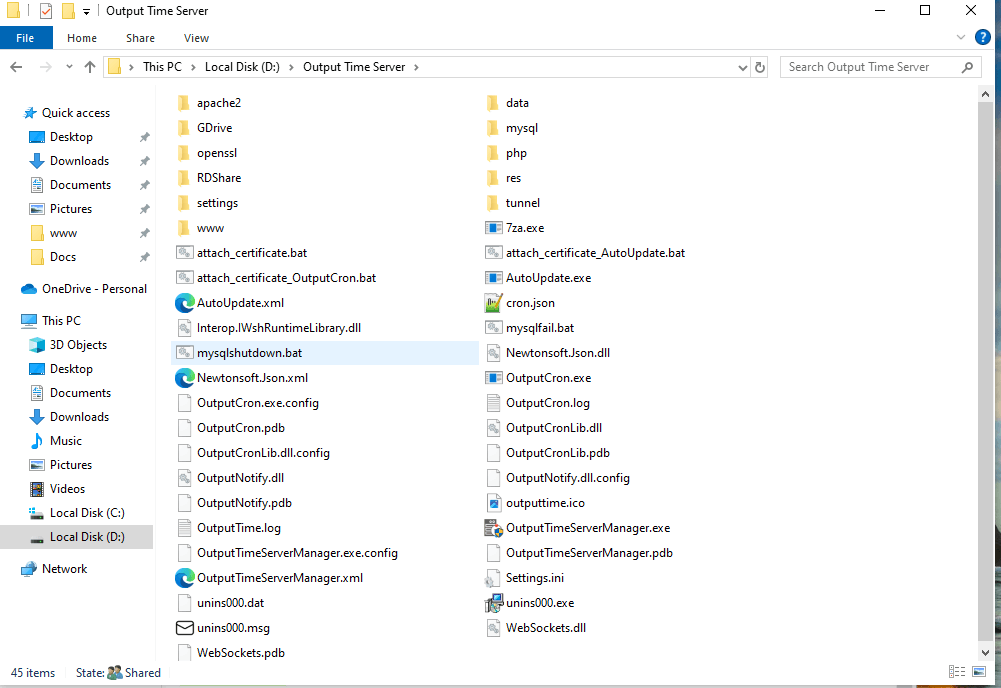Select the cron.json file icon
Viewport: 1001px width, 688px height.
(x=493, y=303)
